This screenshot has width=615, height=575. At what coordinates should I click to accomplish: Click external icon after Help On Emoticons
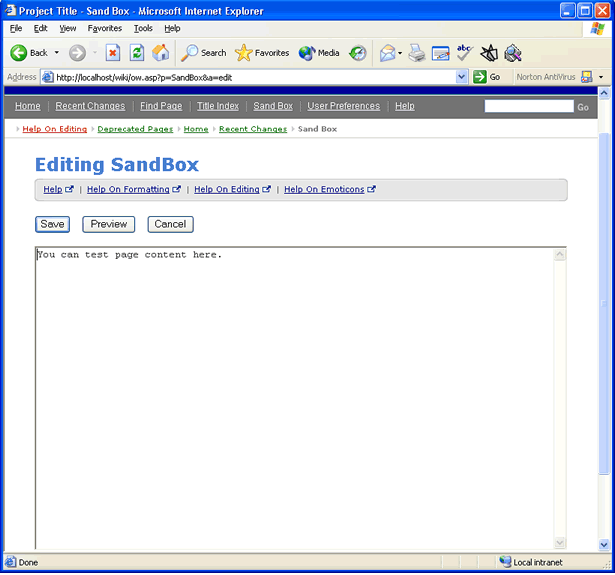(x=371, y=189)
